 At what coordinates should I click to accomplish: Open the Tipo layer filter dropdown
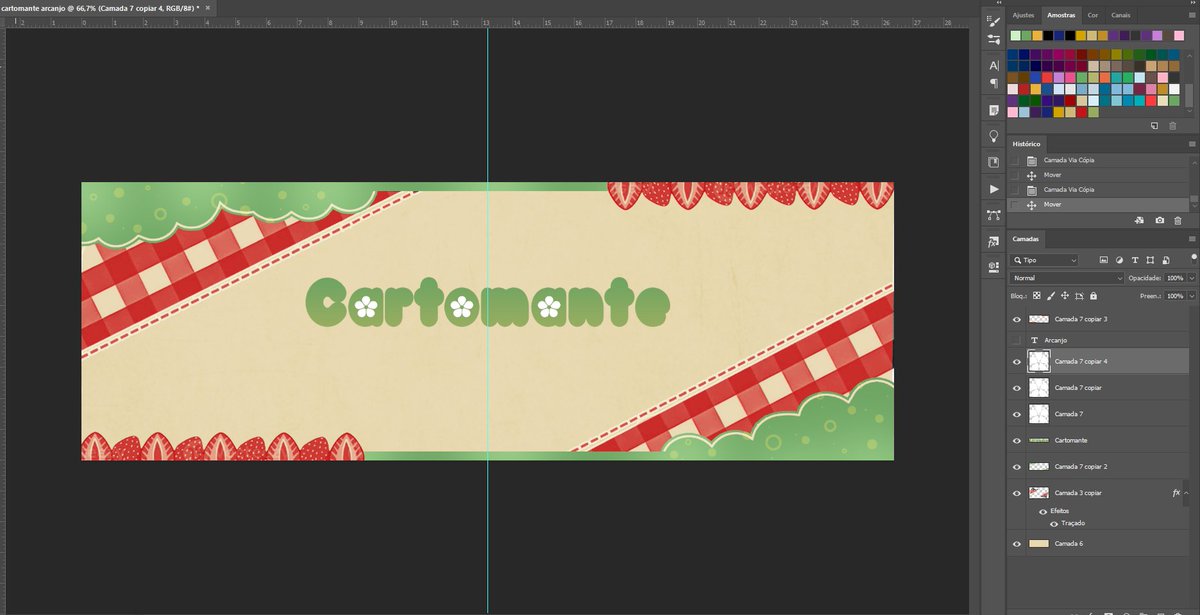1044,260
